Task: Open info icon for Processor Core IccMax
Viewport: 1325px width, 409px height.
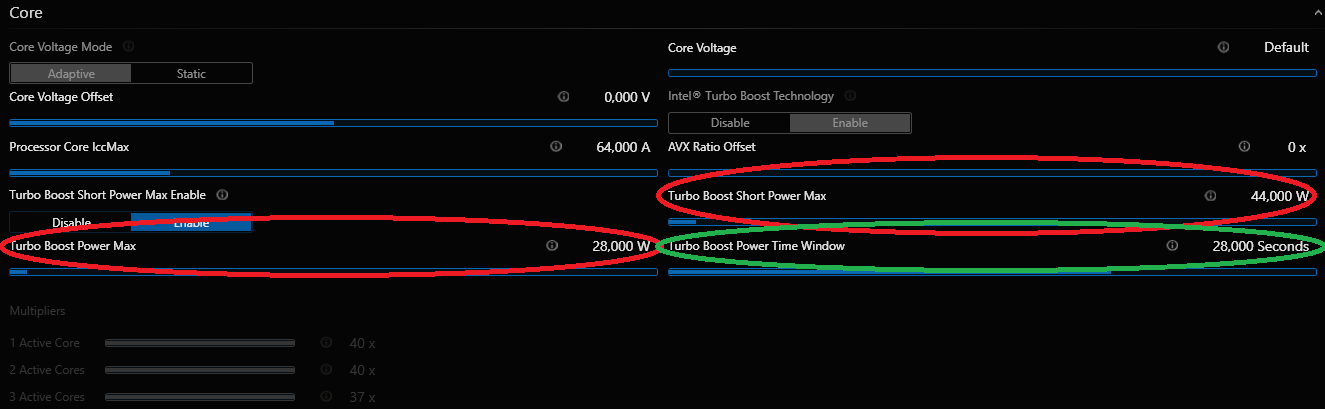Action: click(556, 147)
